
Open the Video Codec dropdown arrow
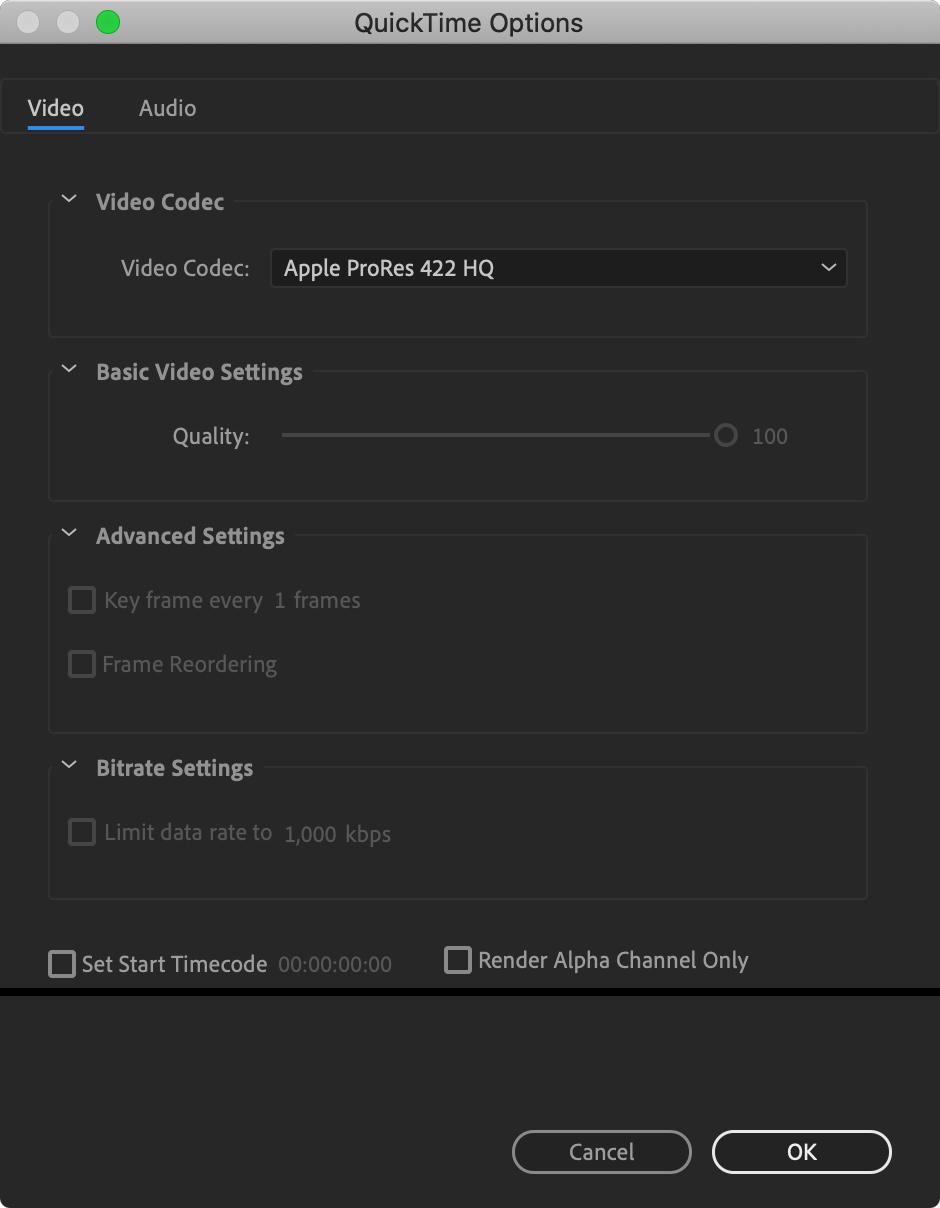tap(828, 268)
